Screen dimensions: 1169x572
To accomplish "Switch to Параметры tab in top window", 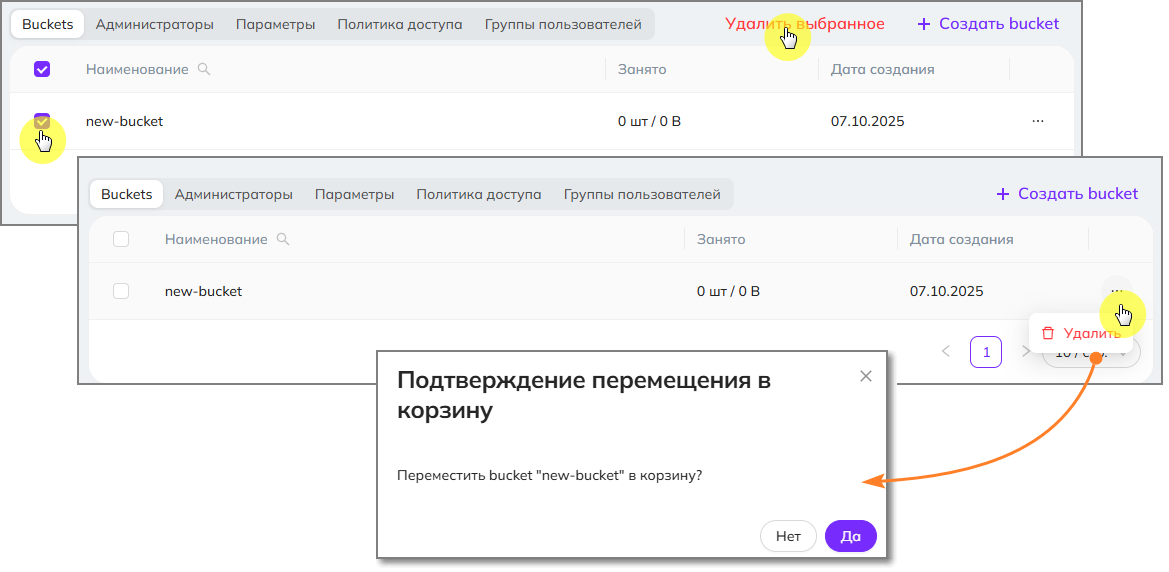I will pyautogui.click(x=276, y=25).
